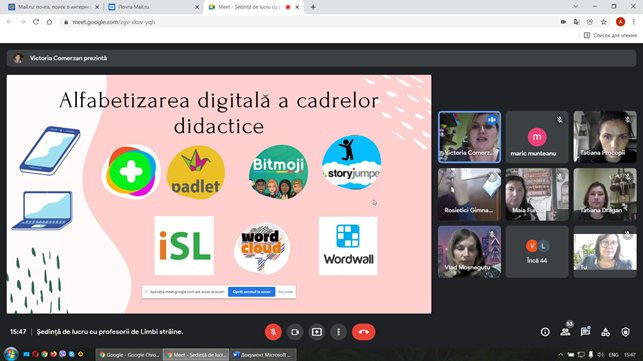The image size is (643, 361).
Task: Open meeting details info icon
Action: tap(545, 332)
